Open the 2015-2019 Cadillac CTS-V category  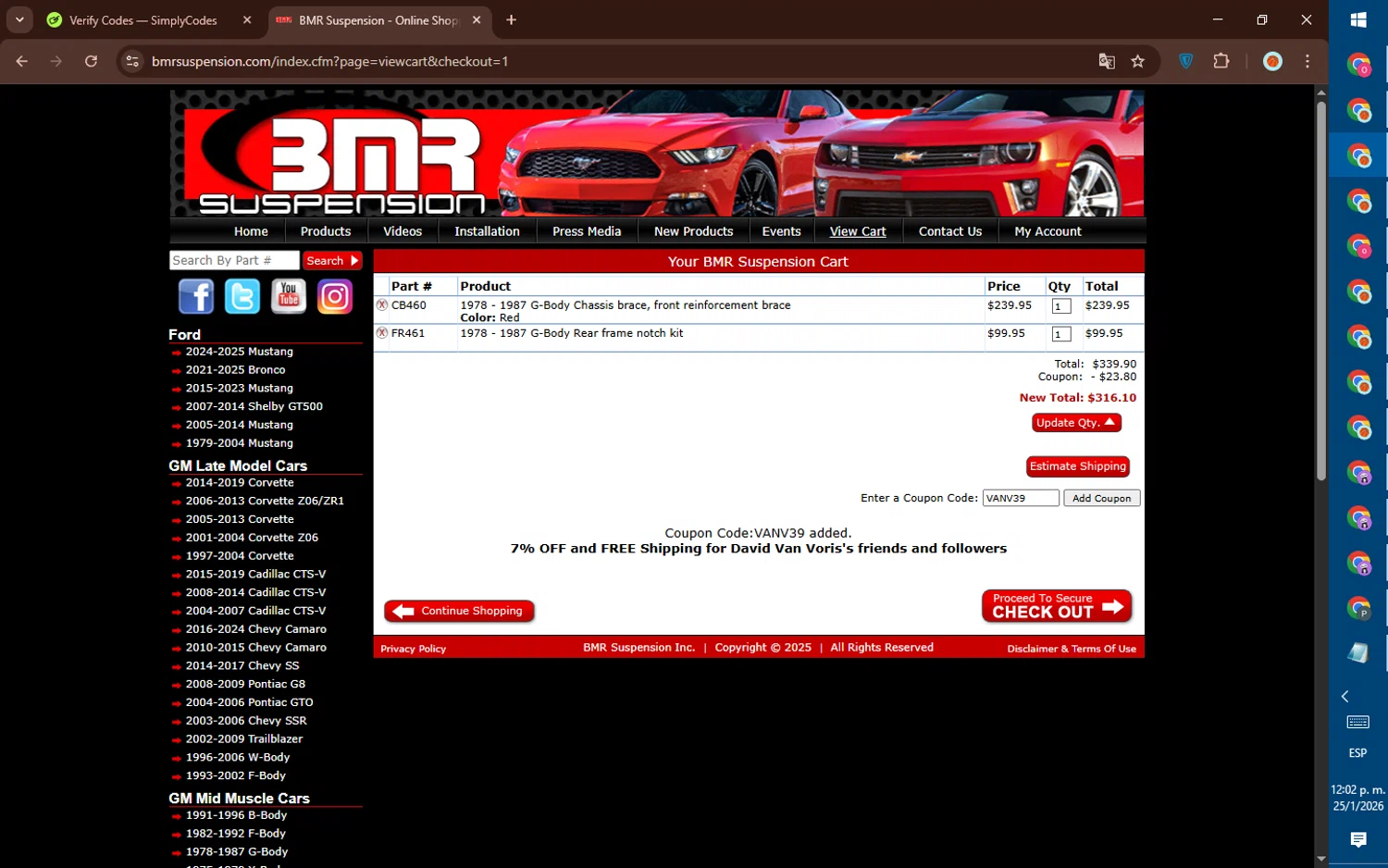pyautogui.click(x=255, y=574)
